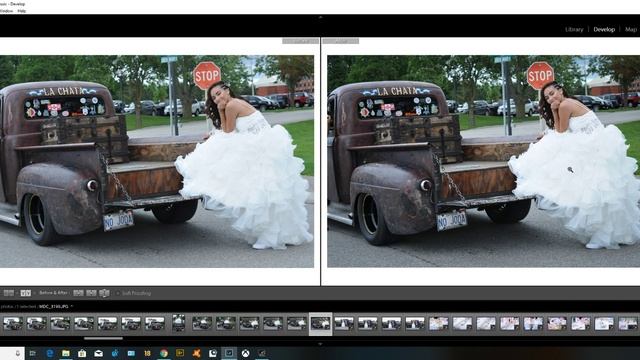
Task: Open the taskbar icon showing 18
Action: 147,353
